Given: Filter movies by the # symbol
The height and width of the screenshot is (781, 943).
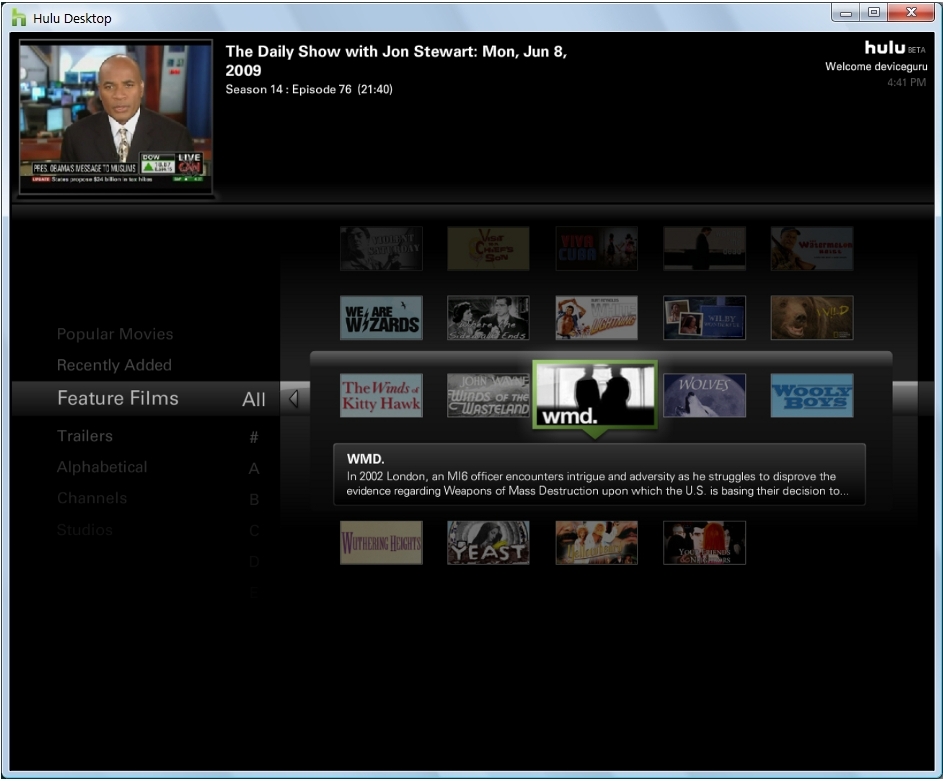Looking at the screenshot, I should (x=254, y=437).
